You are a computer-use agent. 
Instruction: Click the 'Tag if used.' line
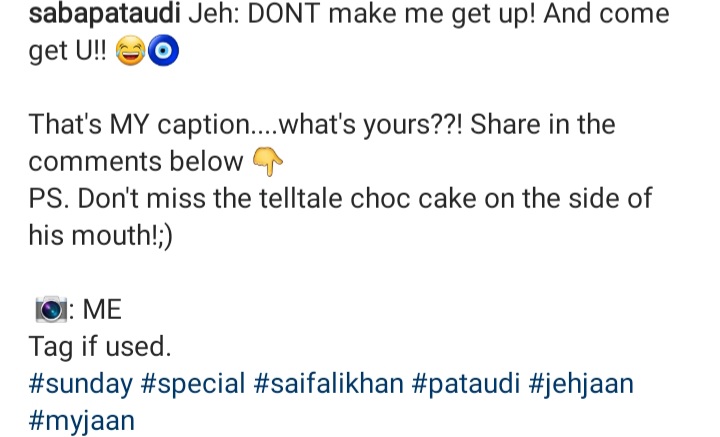(100, 347)
